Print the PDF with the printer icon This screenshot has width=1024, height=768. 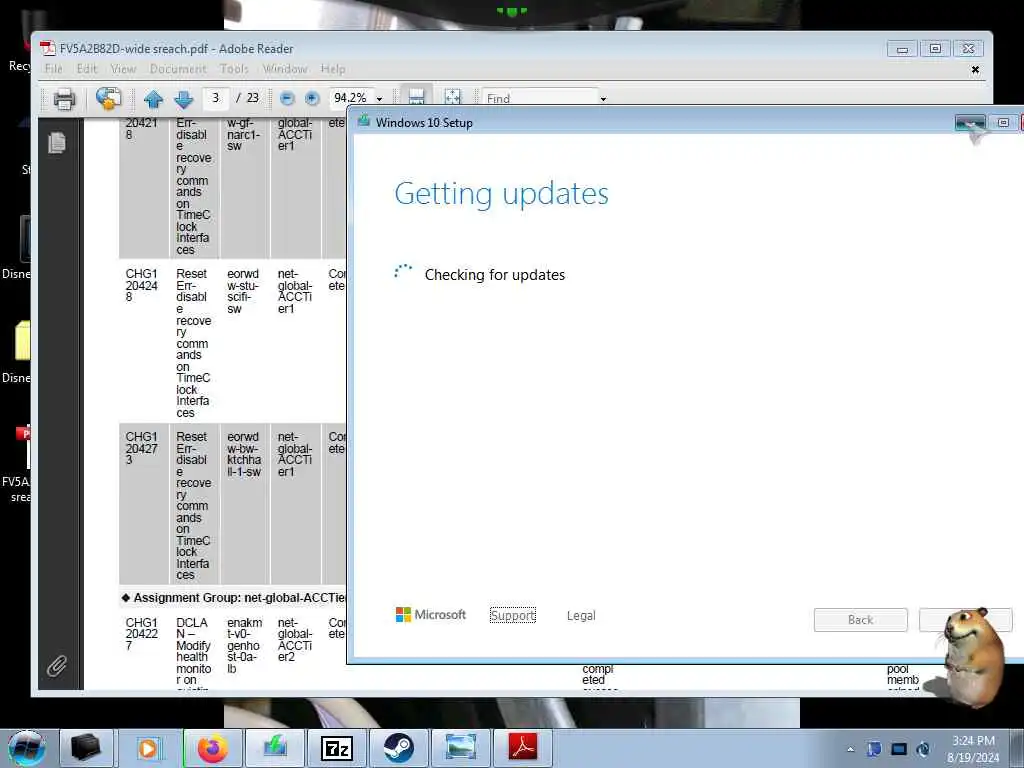click(64, 99)
